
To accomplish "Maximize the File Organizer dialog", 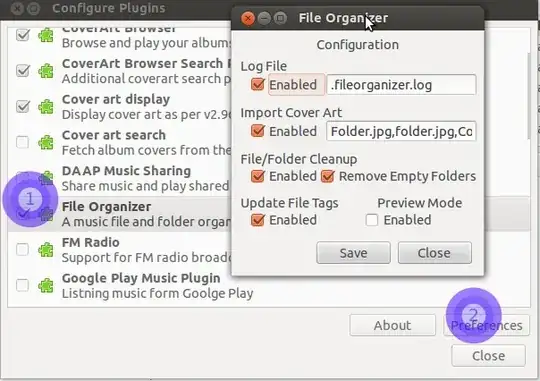I will (x=280, y=18).
